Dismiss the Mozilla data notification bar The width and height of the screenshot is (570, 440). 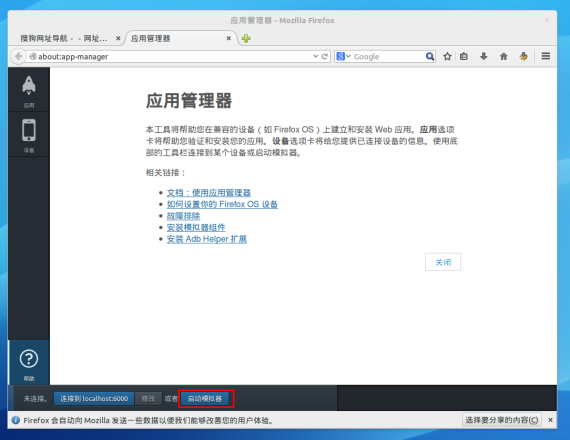(550, 420)
